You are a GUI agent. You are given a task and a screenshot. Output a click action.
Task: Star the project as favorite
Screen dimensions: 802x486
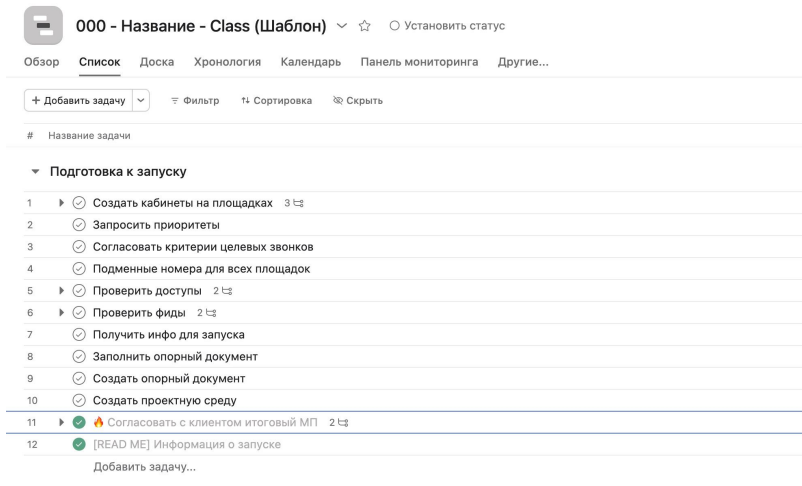(364, 26)
